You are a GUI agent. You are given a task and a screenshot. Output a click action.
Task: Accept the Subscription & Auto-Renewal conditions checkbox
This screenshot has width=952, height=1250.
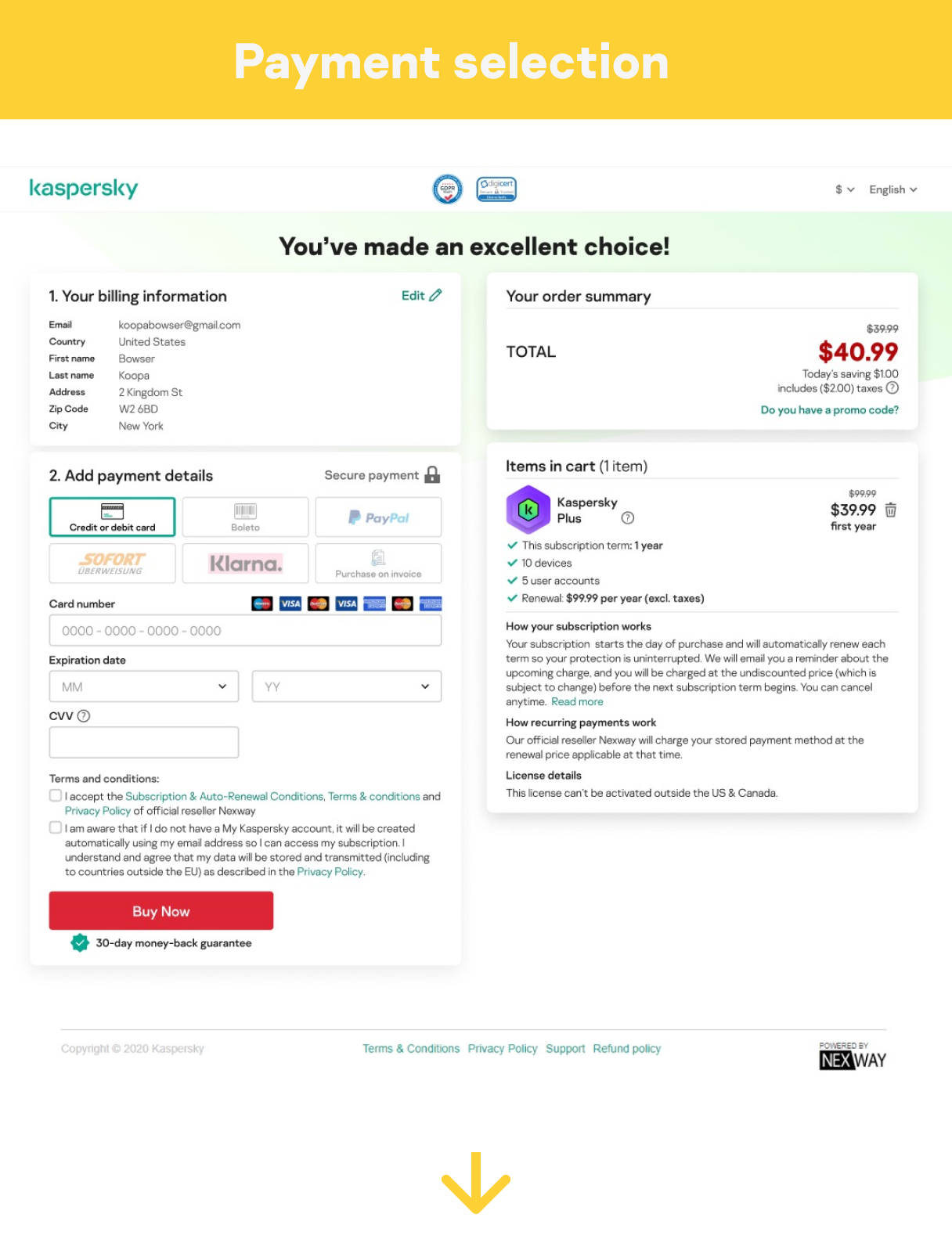click(x=56, y=795)
